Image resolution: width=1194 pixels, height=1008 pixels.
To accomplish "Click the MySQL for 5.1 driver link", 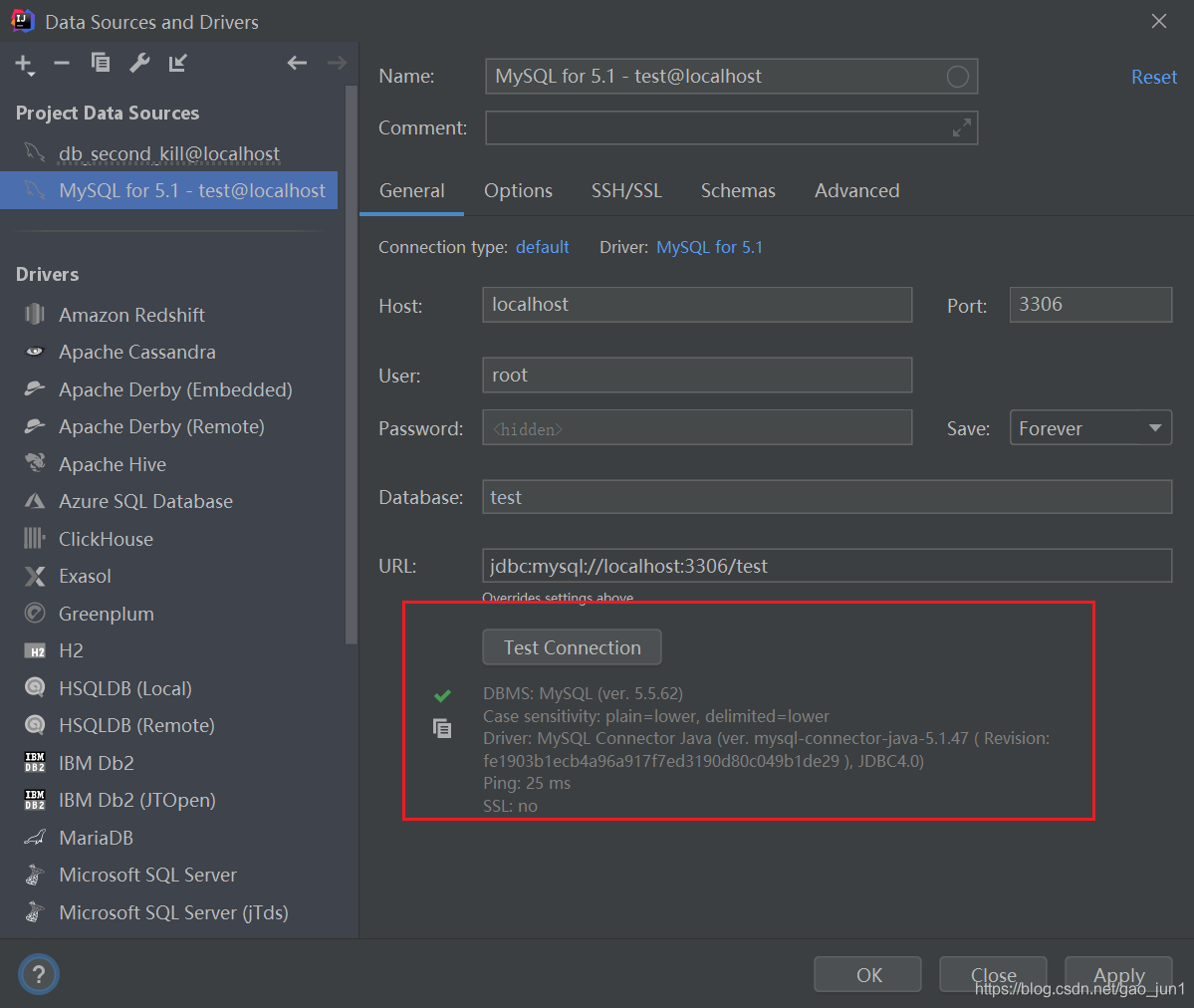I will 710,247.
